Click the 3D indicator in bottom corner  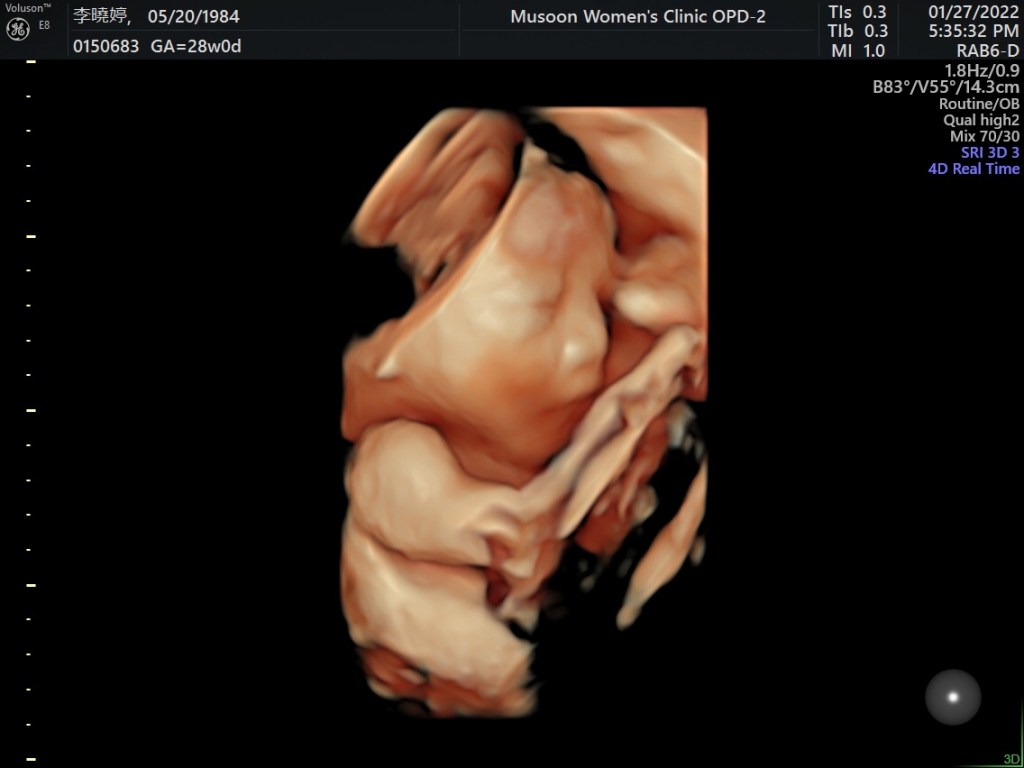(1011, 759)
